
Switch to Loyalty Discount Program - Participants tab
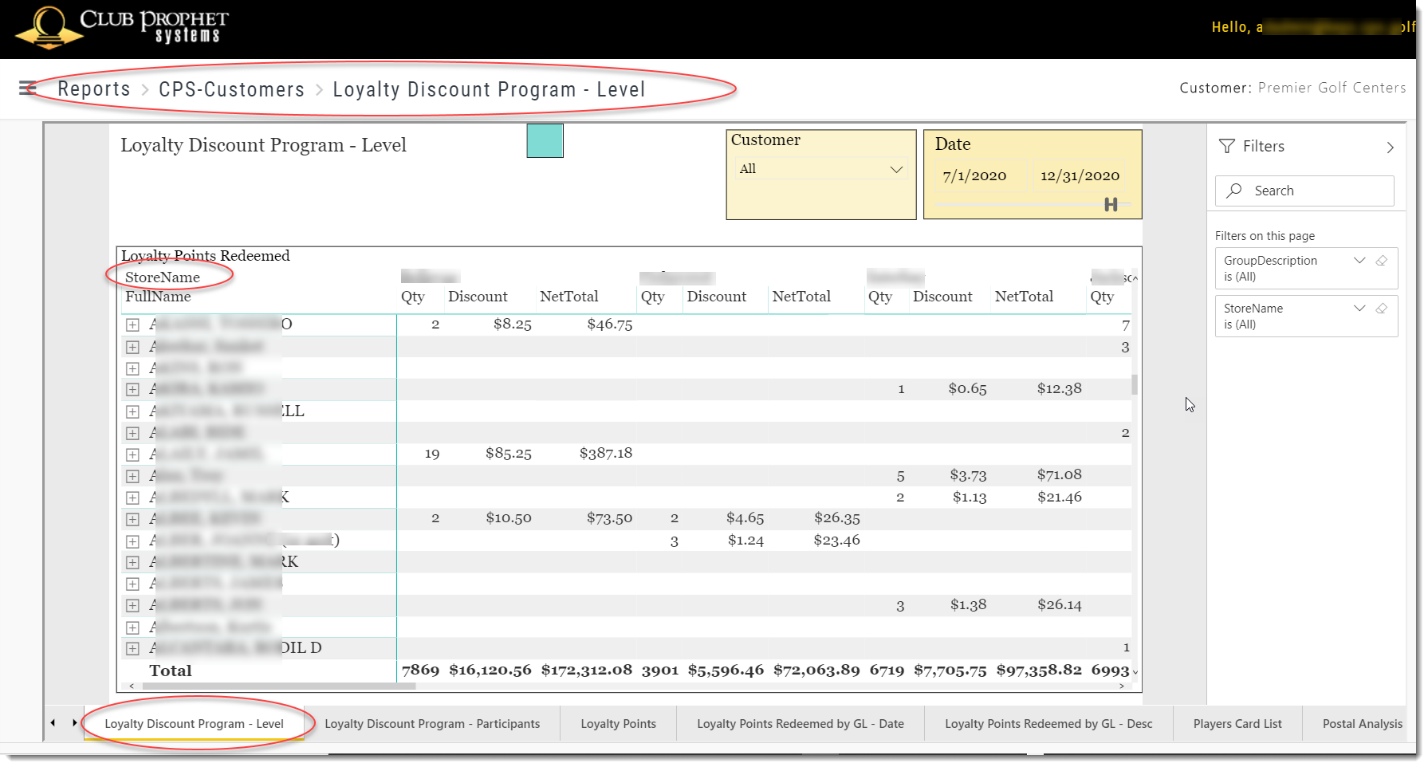[x=432, y=724]
